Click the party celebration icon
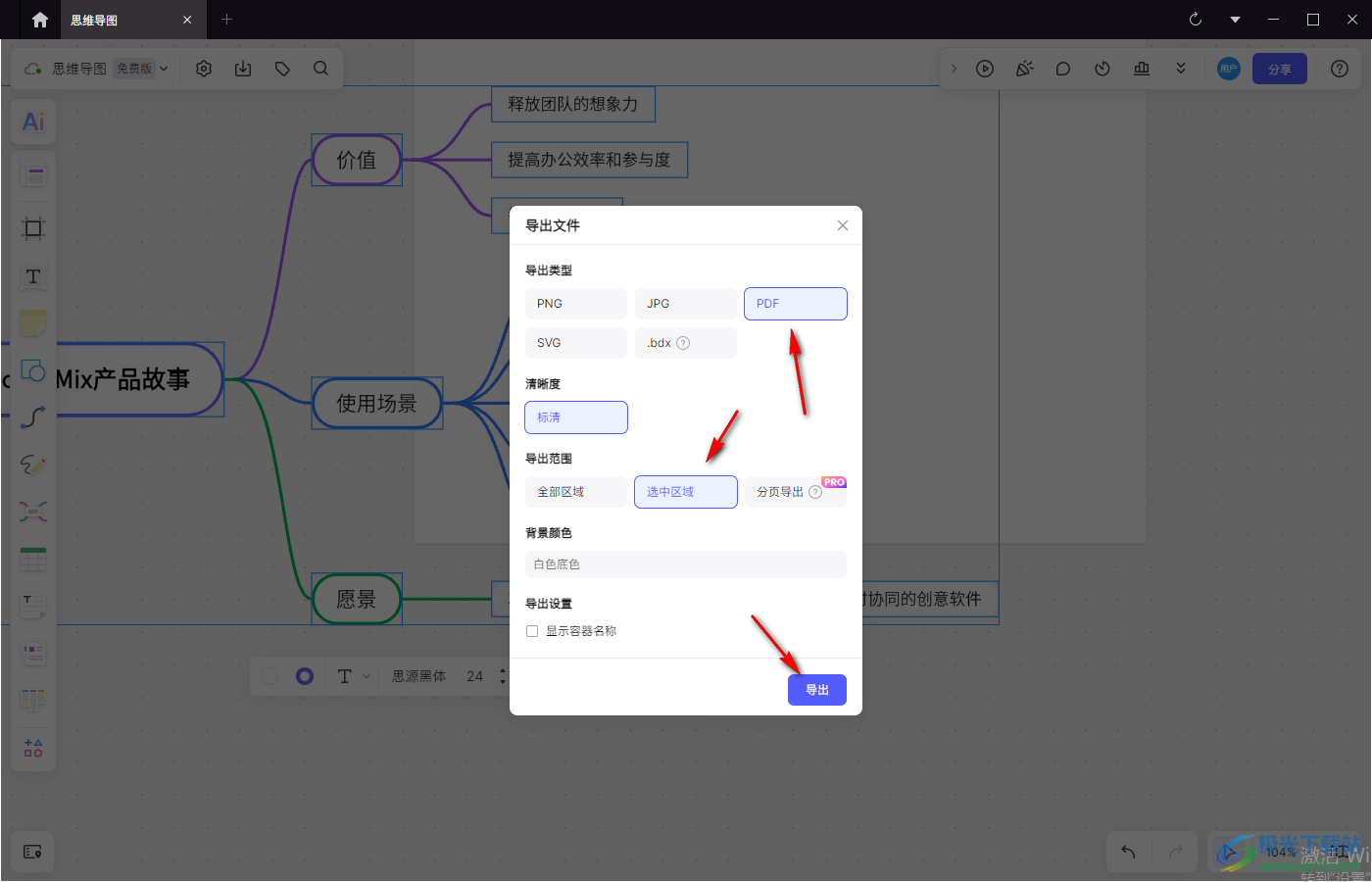The height and width of the screenshot is (882, 1372). click(1024, 69)
